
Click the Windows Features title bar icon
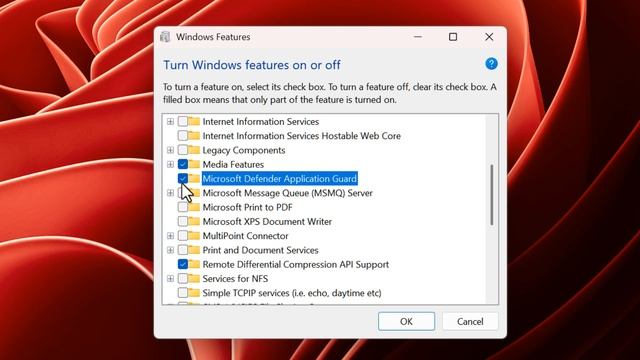[x=165, y=37]
